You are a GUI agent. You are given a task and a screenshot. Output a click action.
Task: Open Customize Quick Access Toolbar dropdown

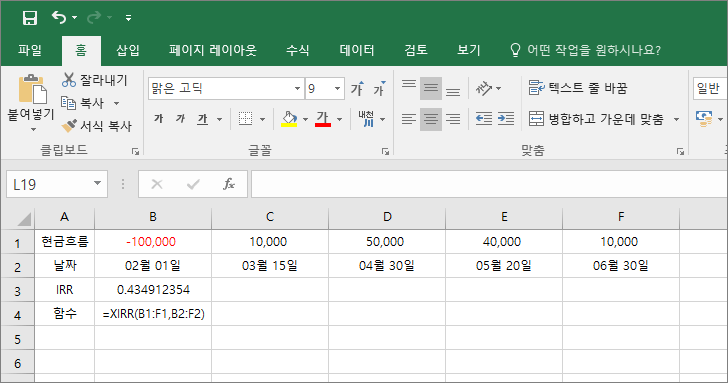pyautogui.click(x=129, y=18)
